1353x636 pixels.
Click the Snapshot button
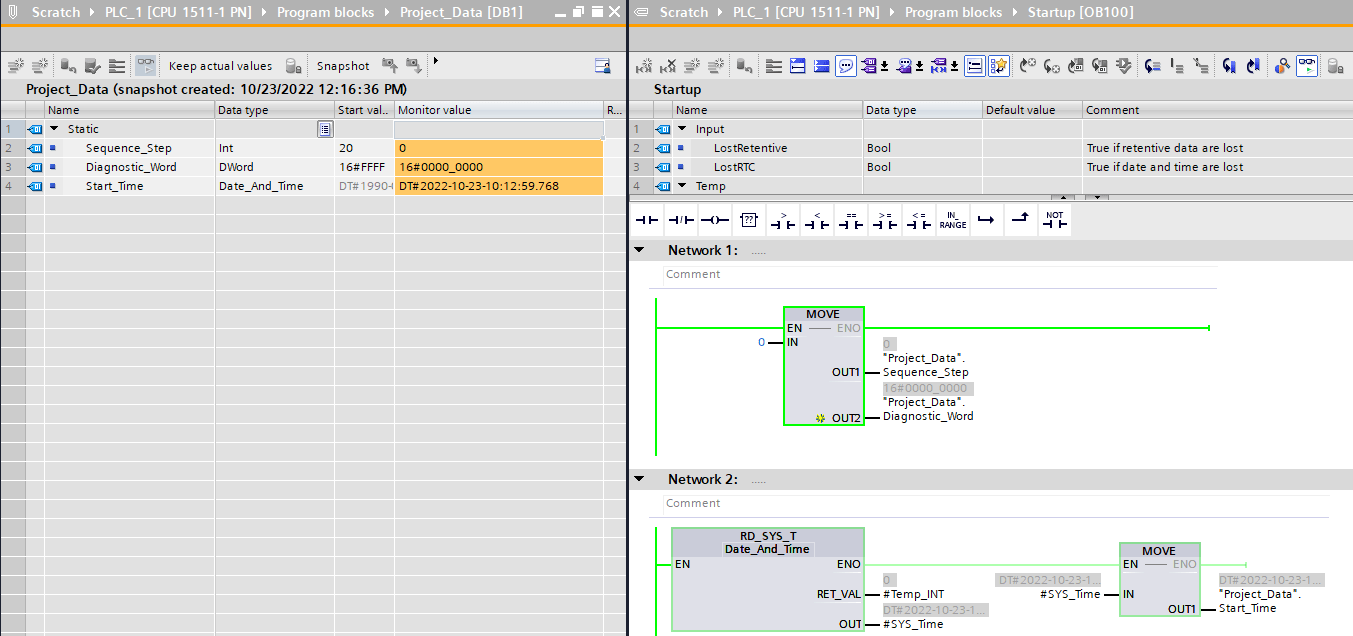coord(342,66)
